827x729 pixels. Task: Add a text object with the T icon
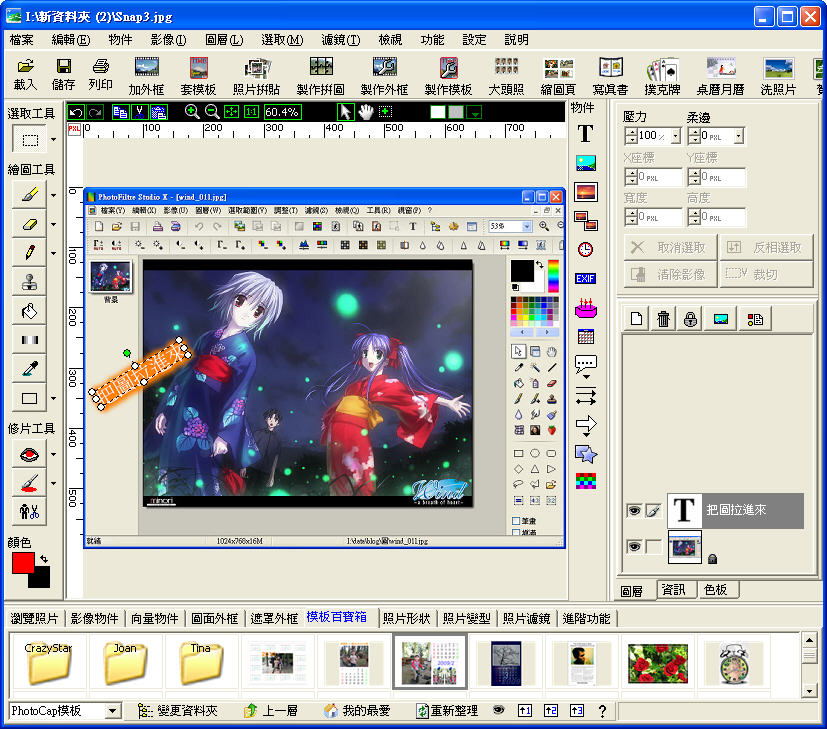(x=585, y=134)
